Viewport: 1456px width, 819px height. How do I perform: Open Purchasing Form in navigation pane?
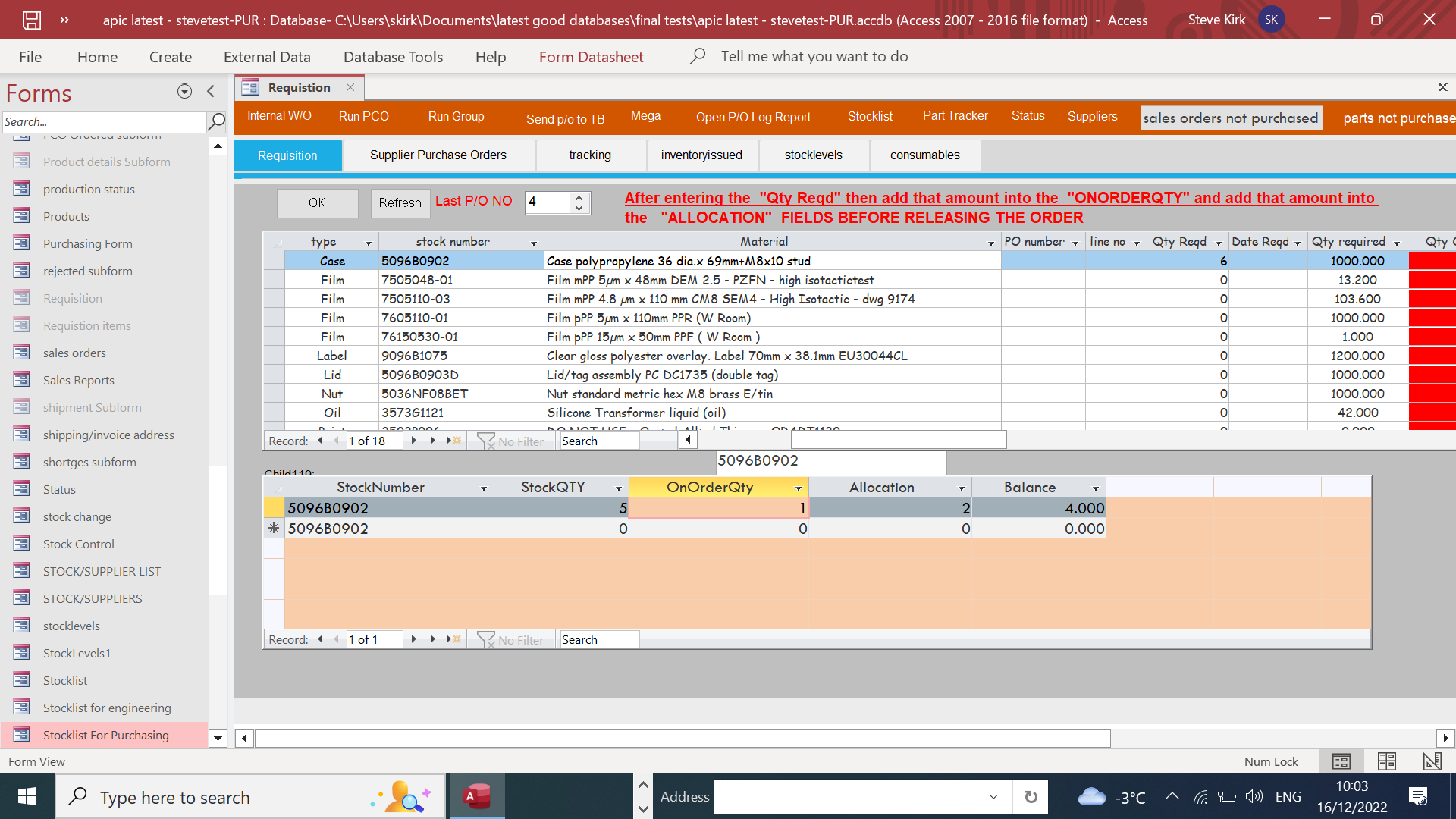click(87, 243)
